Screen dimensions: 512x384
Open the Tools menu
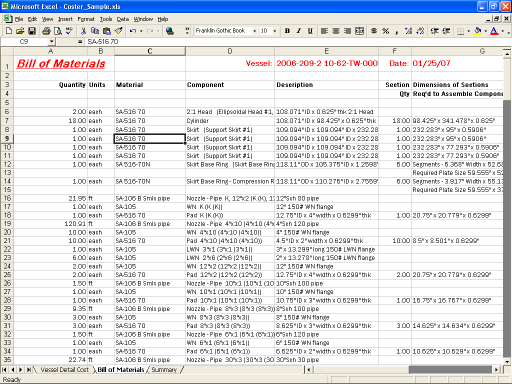pyautogui.click(x=106, y=19)
